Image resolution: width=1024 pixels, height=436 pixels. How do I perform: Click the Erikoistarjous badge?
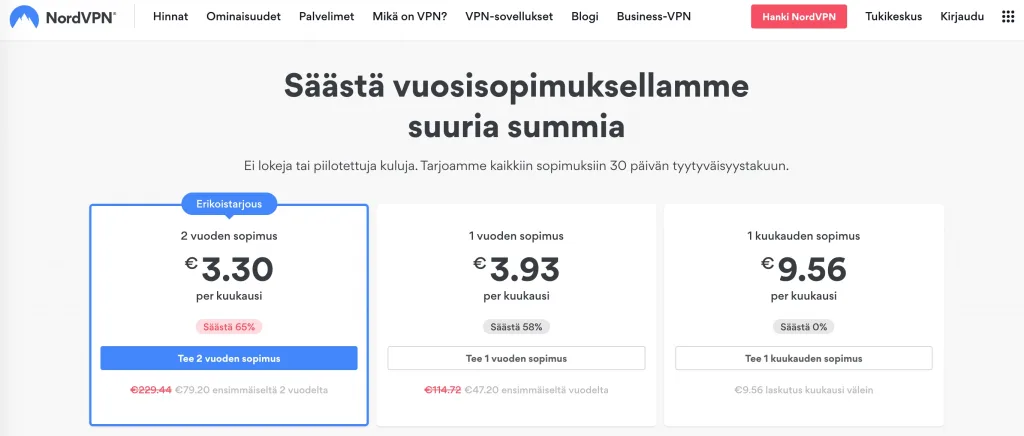point(229,204)
